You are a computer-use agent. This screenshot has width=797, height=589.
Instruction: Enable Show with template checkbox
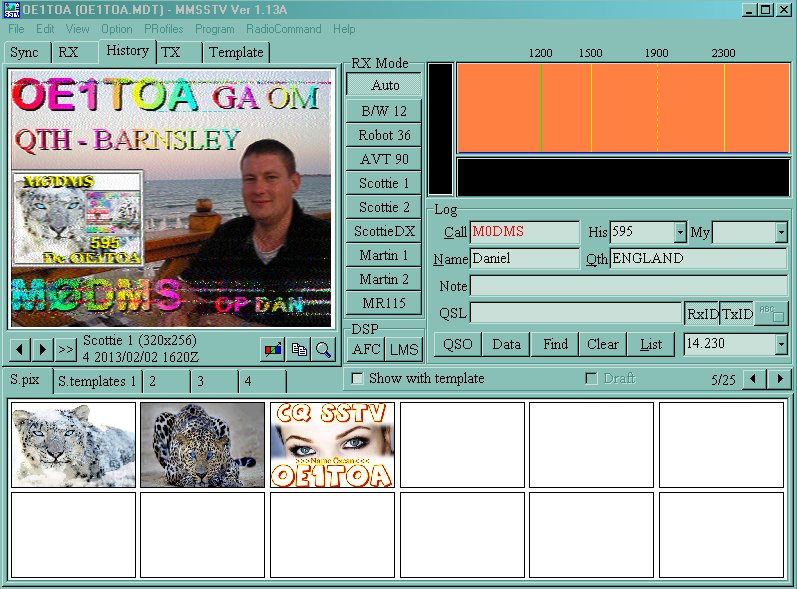point(357,379)
